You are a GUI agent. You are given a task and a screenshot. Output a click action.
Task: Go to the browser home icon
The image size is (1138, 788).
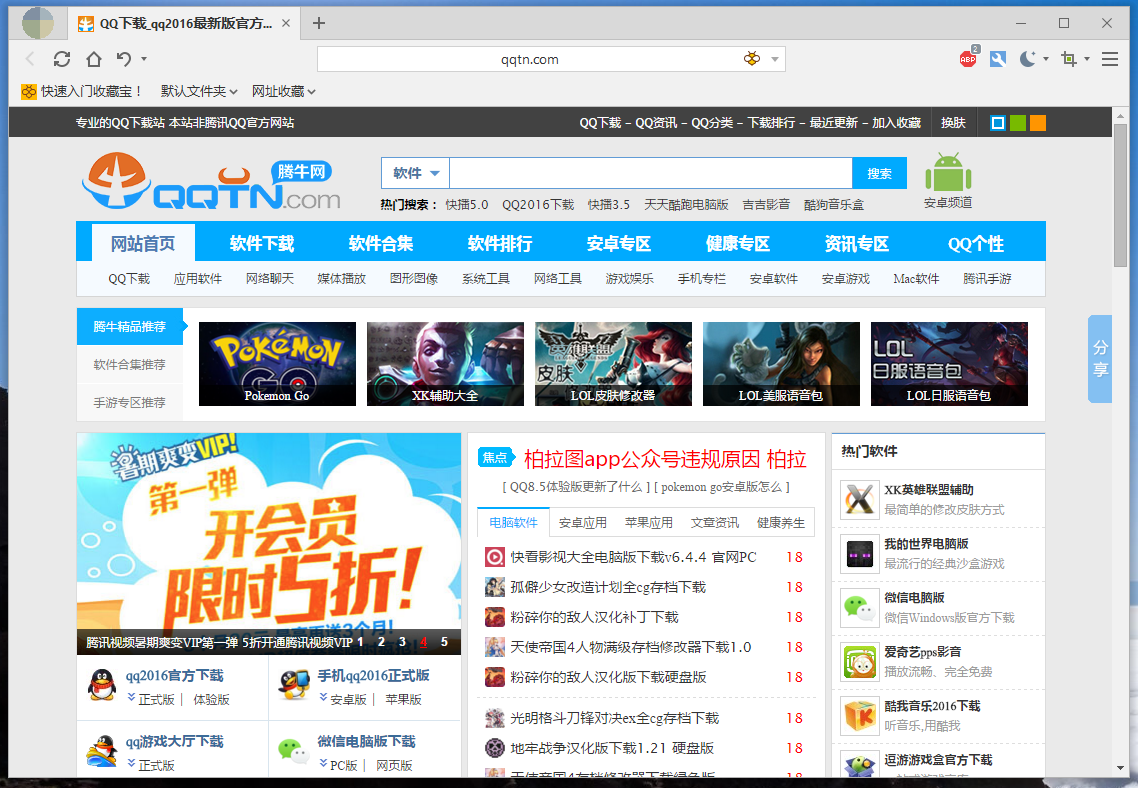94,59
